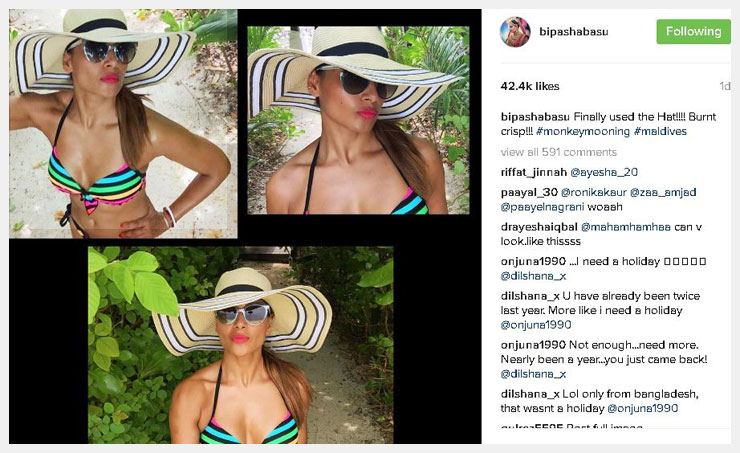The image size is (740, 453).
Task: Open the drayeshaiqbal commenter profile
Action: pyautogui.click(x=539, y=227)
